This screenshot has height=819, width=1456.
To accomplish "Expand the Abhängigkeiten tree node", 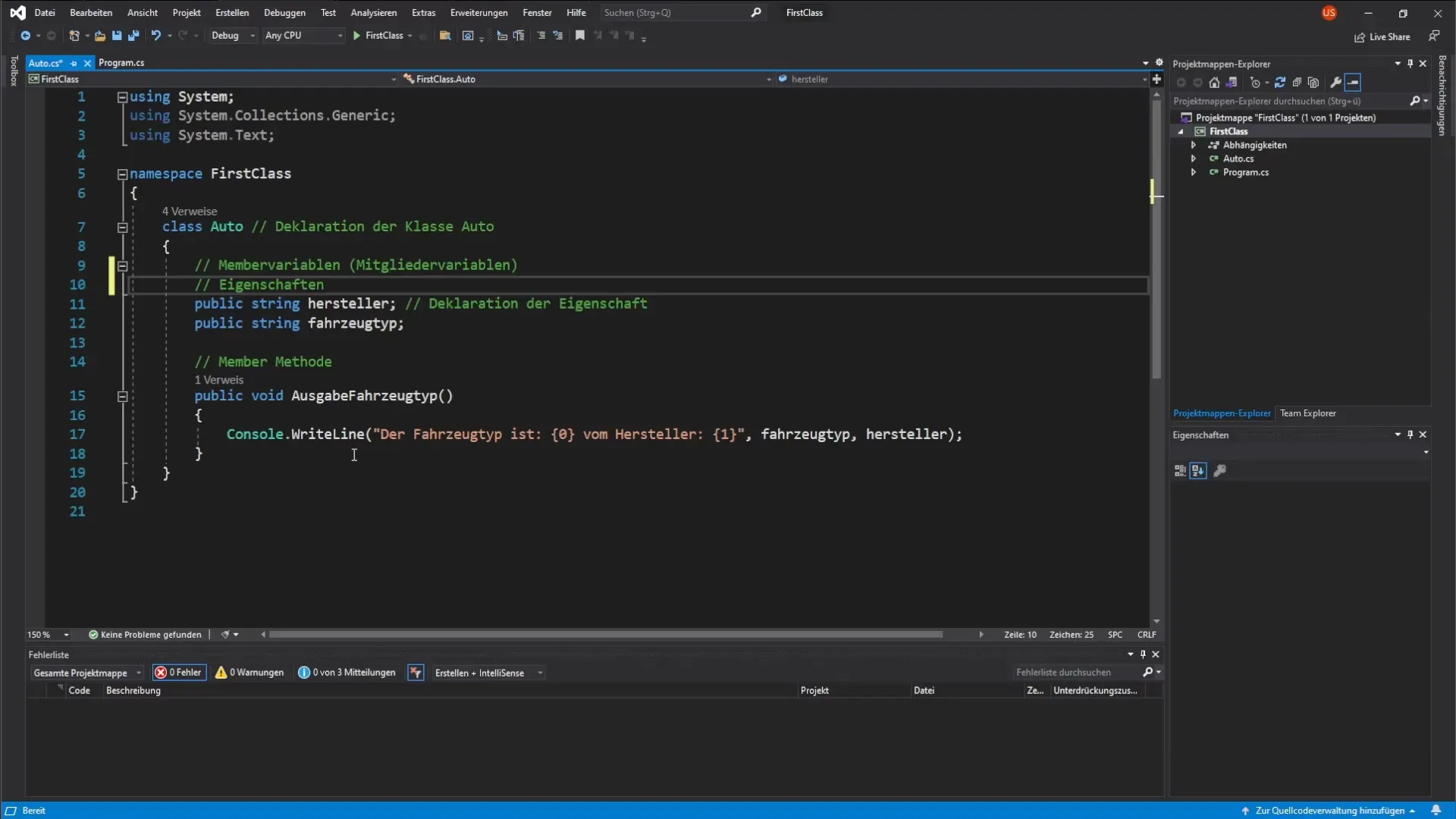I will click(1194, 145).
